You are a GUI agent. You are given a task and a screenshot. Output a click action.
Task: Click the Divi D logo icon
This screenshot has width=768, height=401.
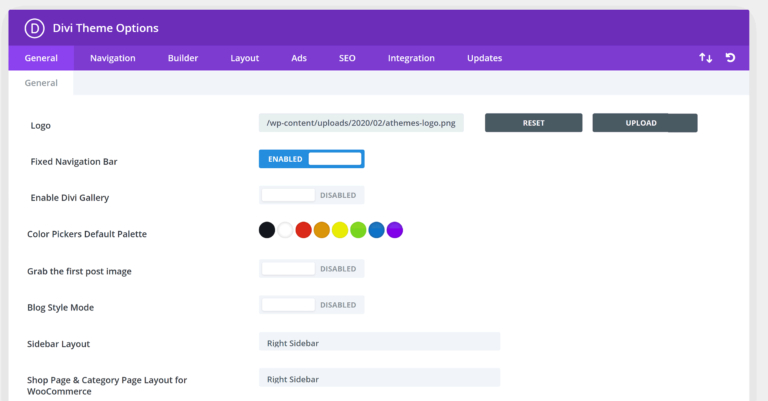click(34, 28)
